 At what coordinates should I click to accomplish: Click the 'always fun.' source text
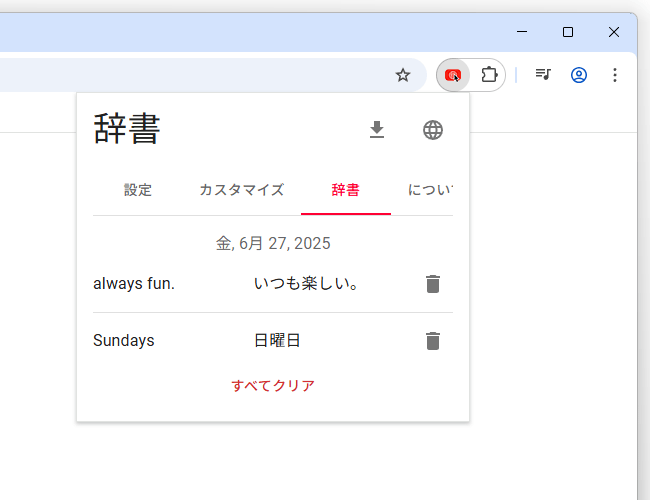134,284
